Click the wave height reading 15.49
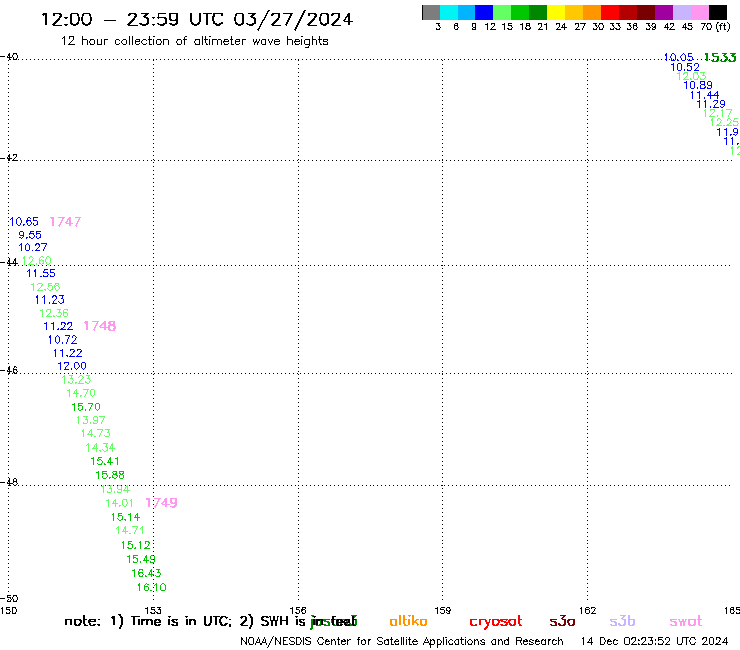Viewport: 740px width, 650px height. tap(141, 559)
